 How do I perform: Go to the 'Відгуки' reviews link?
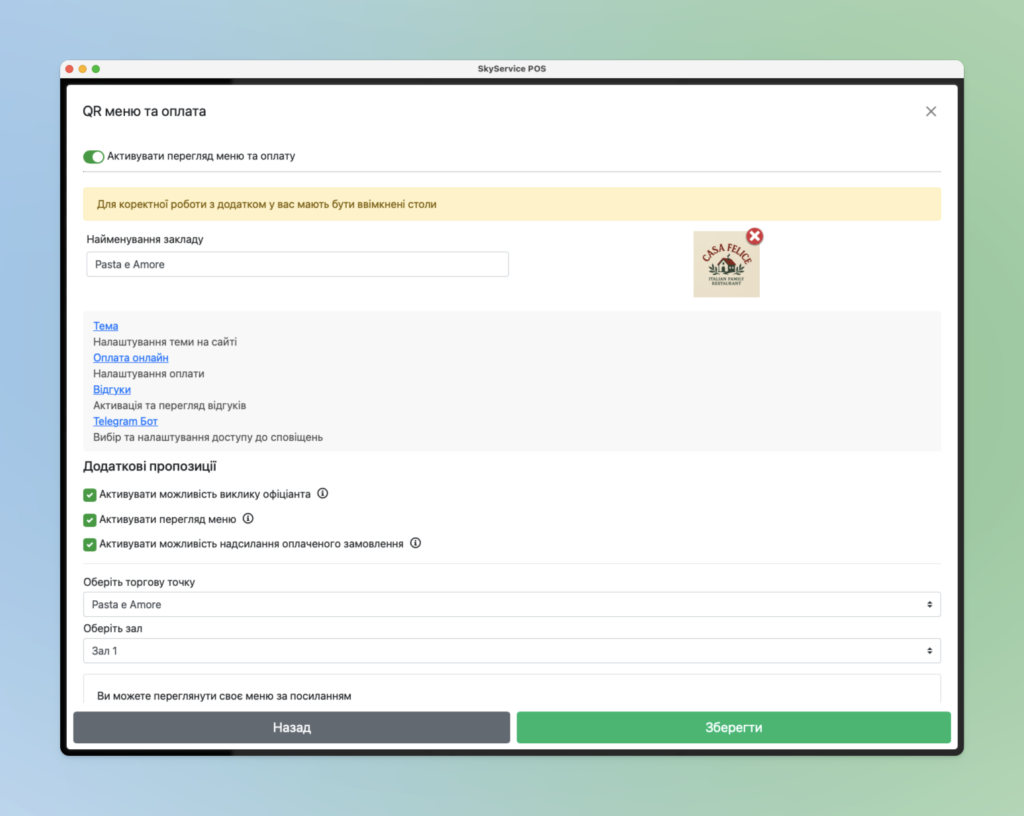click(112, 390)
